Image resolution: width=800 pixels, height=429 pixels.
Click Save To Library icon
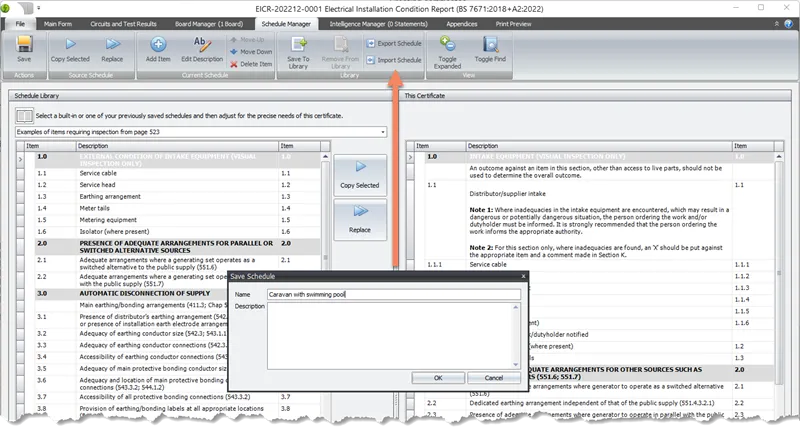coord(298,53)
